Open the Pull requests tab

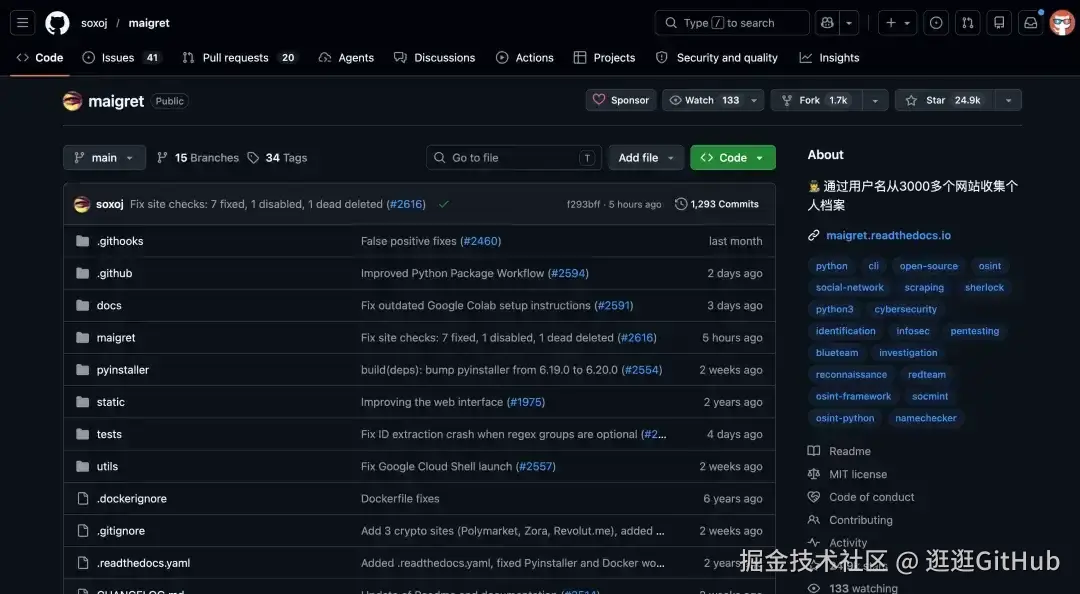coord(238,58)
